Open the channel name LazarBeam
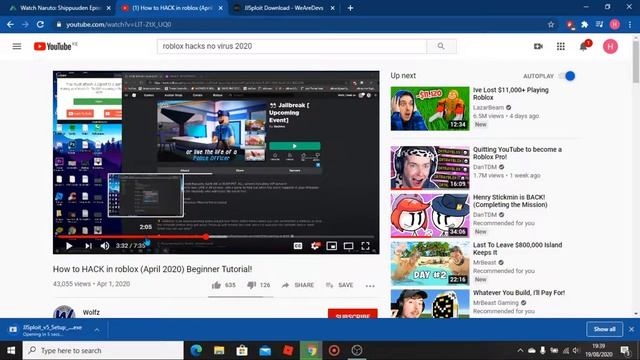Image resolution: width=640 pixels, height=360 pixels. pyautogui.click(x=488, y=107)
